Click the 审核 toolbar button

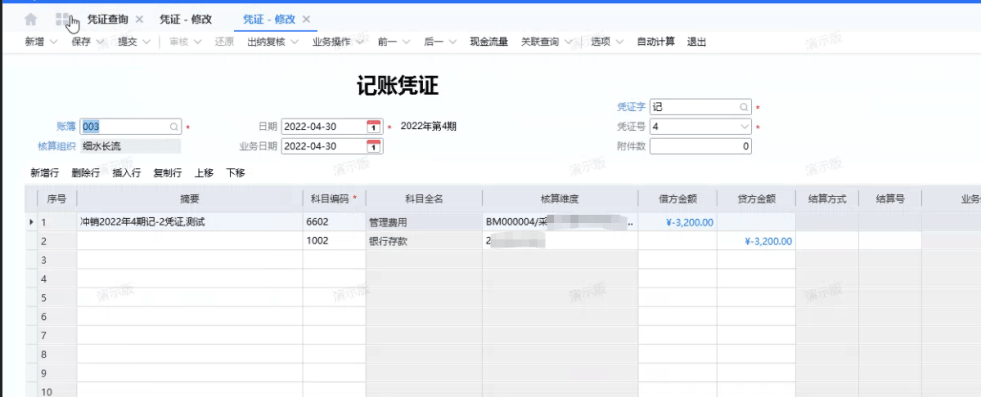[179, 42]
